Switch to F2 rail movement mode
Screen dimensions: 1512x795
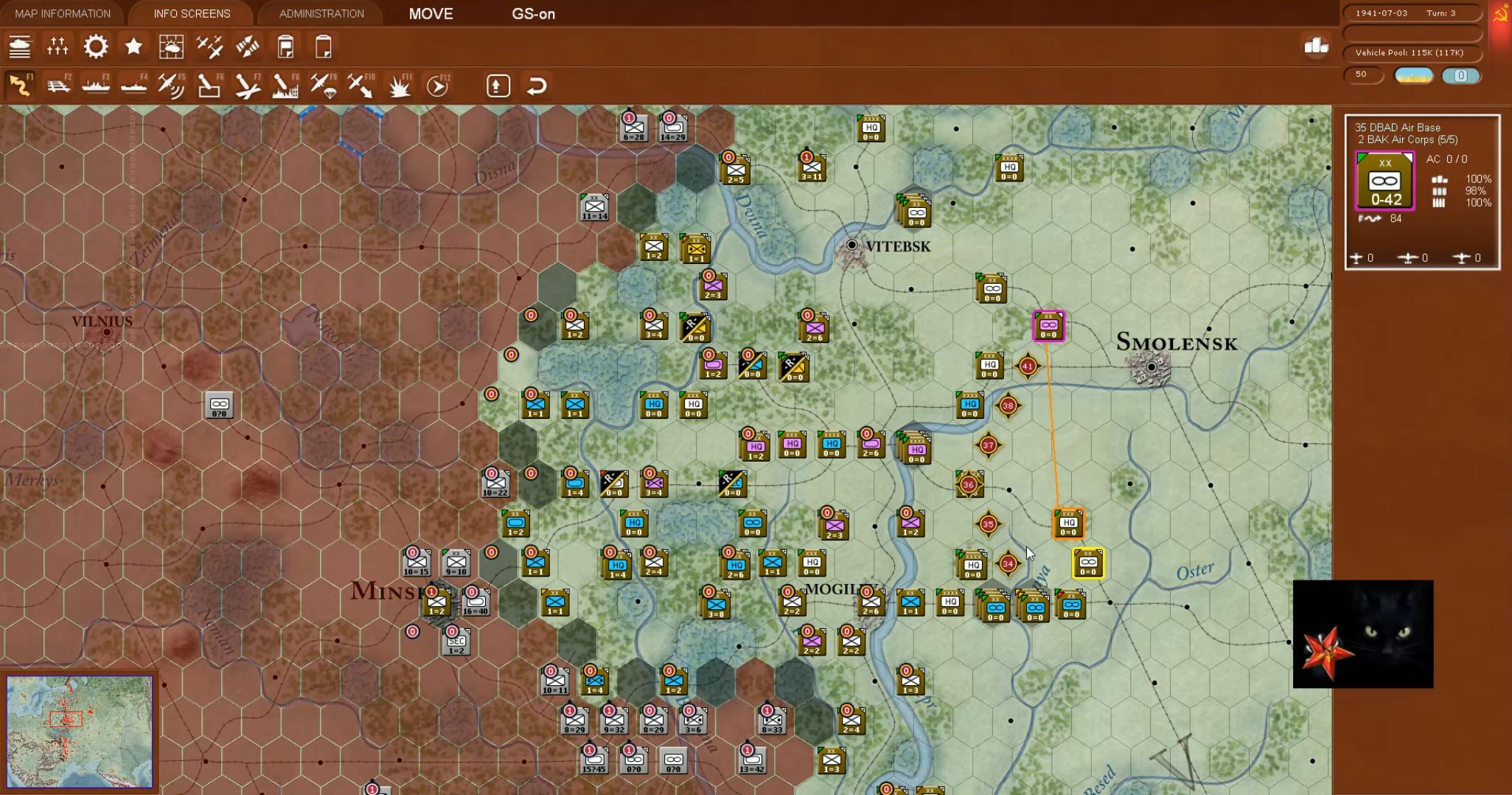coord(58,86)
